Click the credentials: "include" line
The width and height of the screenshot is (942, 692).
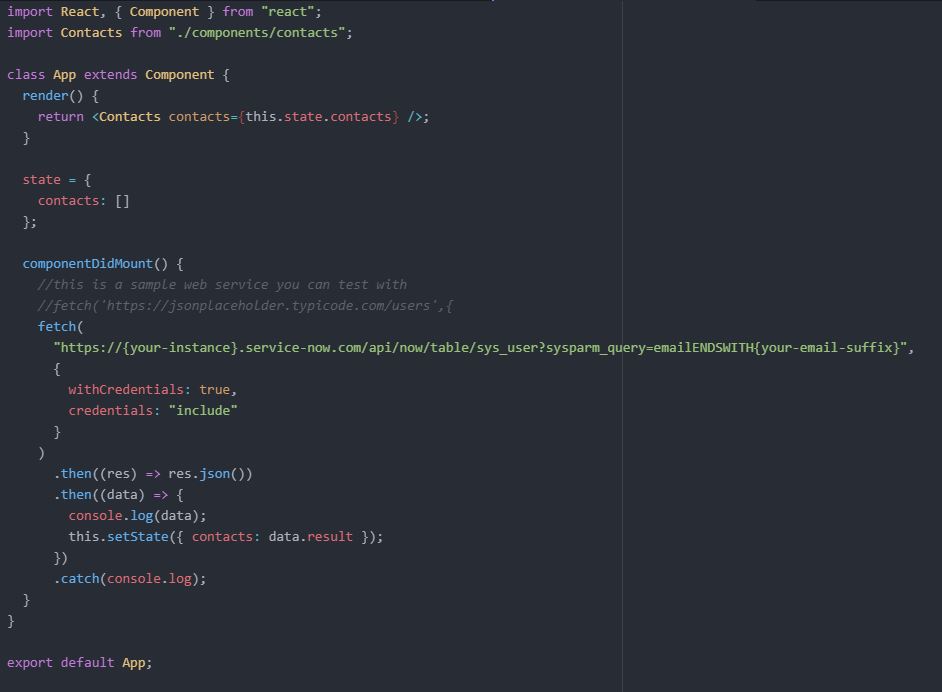153,411
